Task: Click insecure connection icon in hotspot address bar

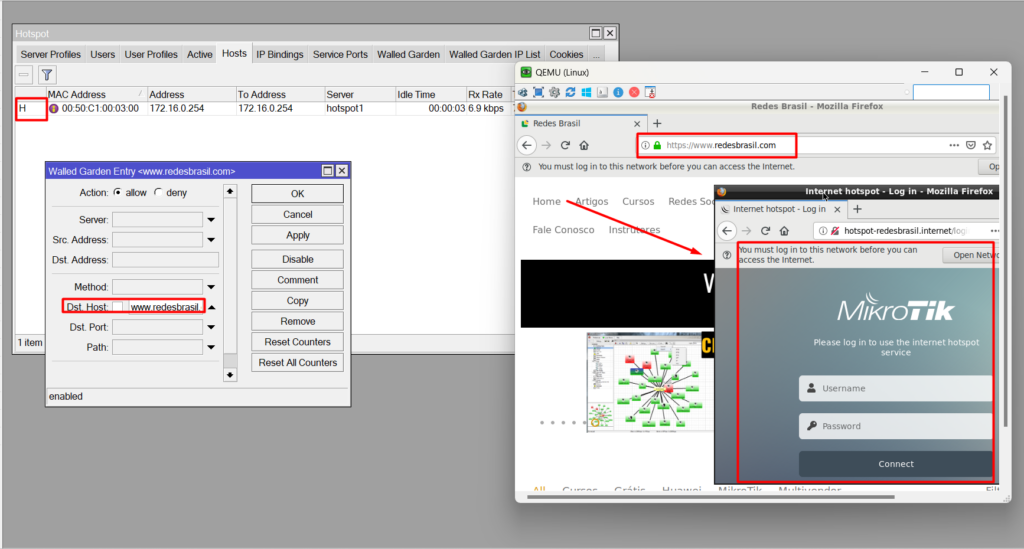Action: coord(835,230)
